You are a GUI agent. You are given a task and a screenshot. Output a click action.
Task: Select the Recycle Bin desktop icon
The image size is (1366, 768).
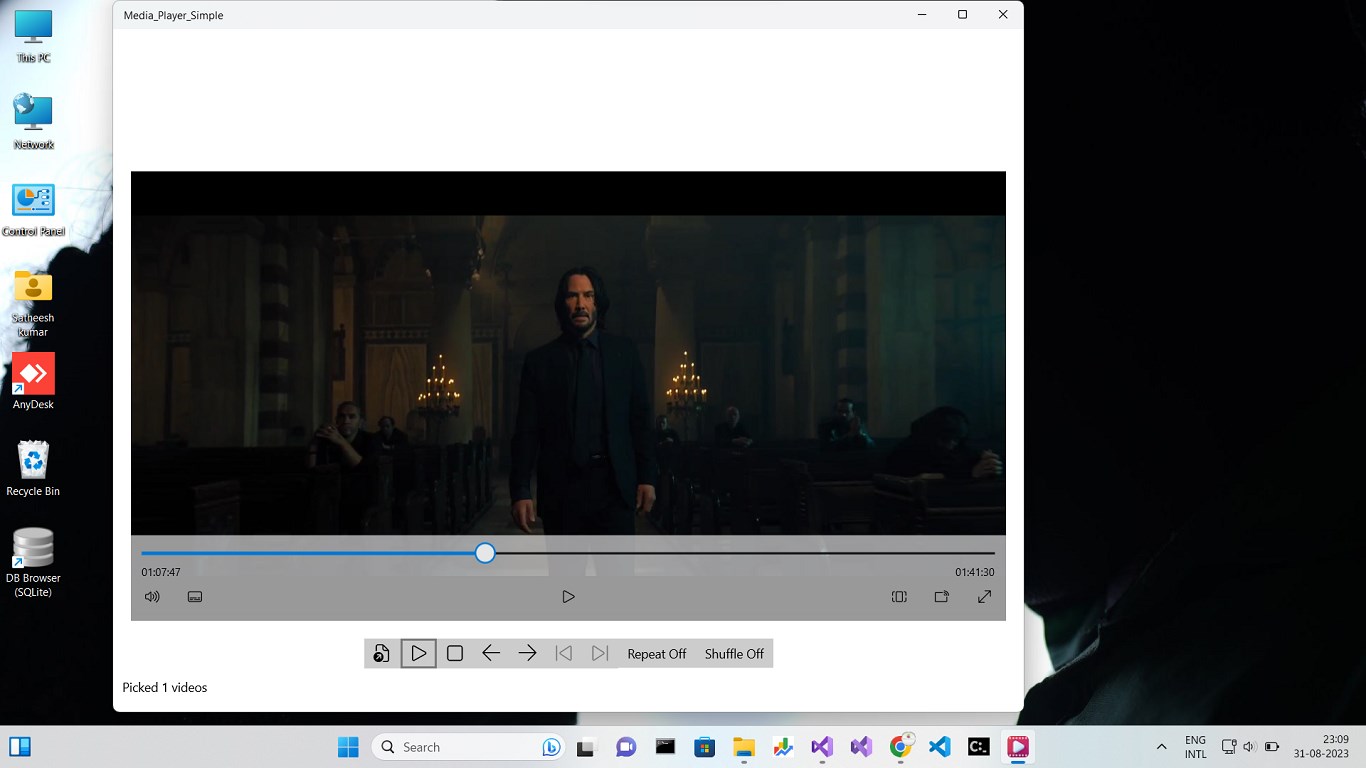pyautogui.click(x=33, y=468)
